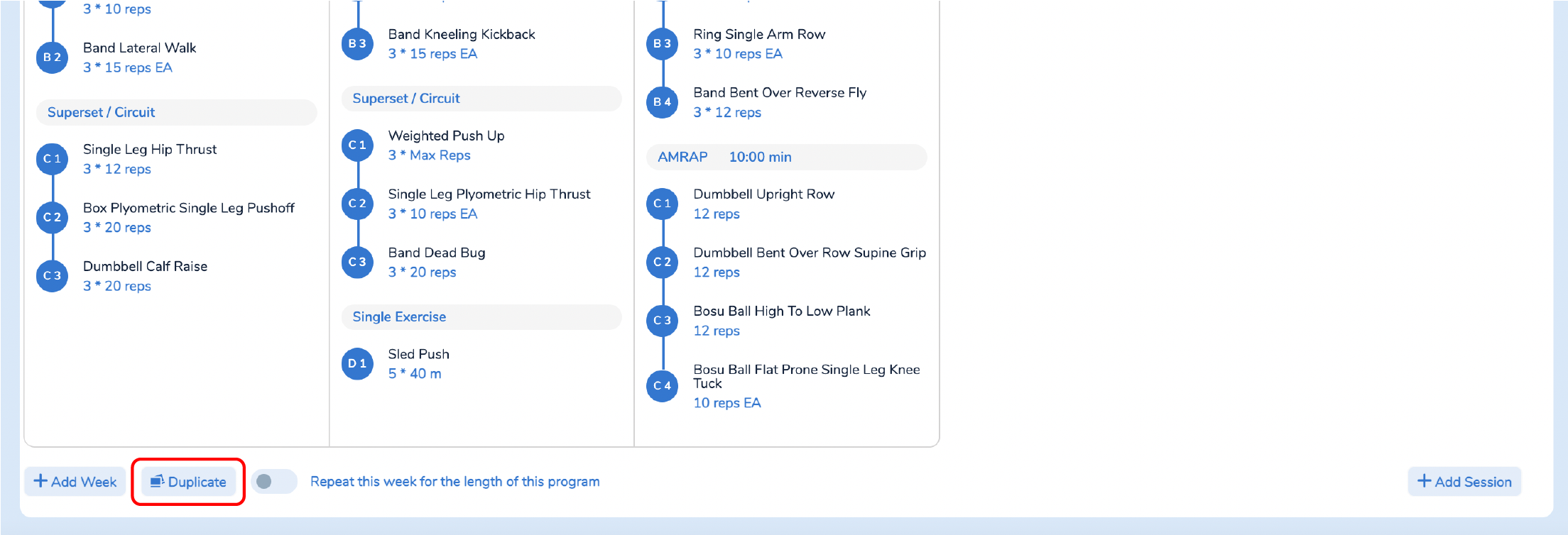Open the Ring Single Arm Row exercise
This screenshot has height=535, width=1568.
(x=759, y=34)
